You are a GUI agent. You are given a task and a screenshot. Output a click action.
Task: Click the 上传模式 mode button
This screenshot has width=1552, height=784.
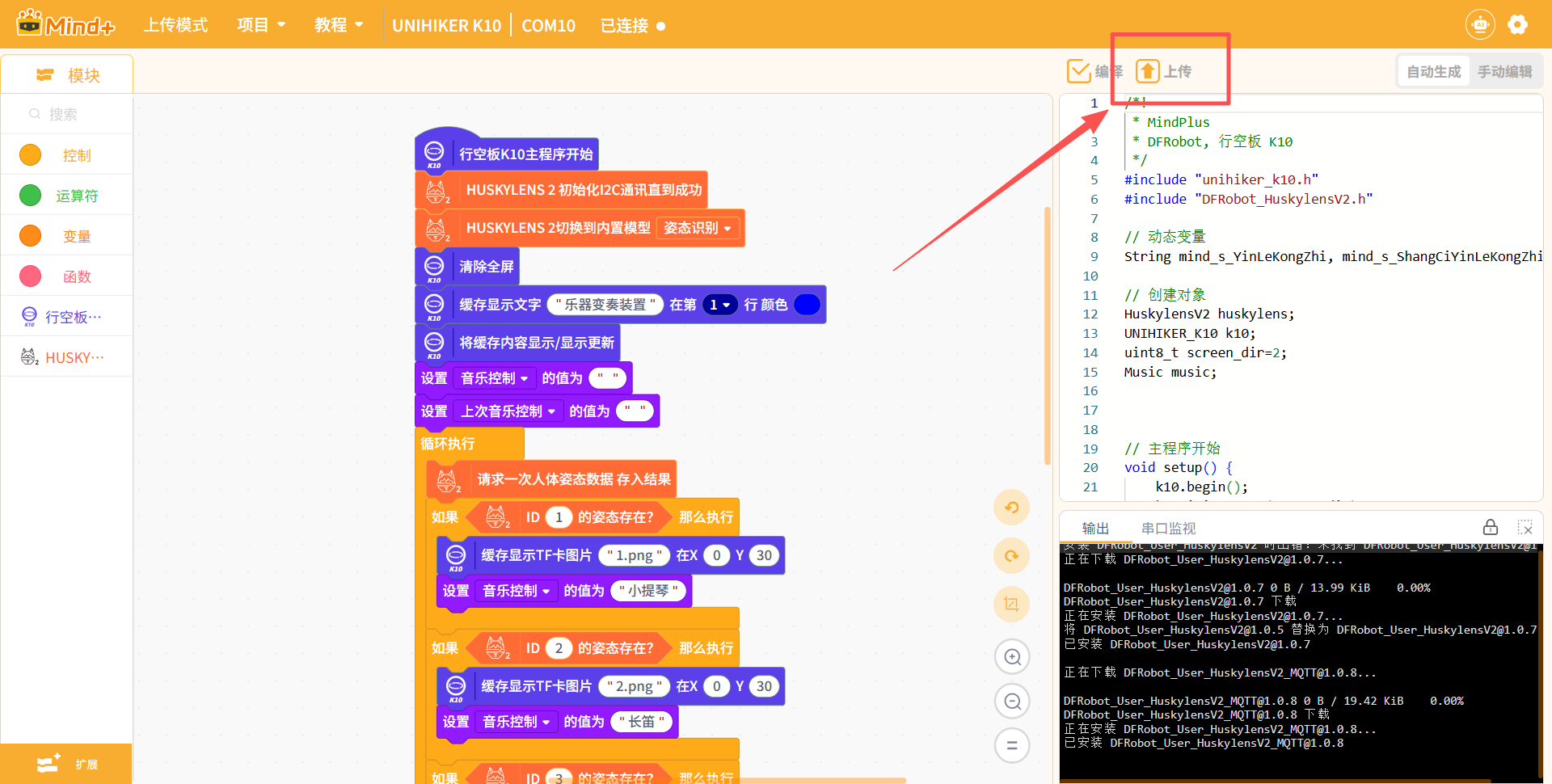175,25
